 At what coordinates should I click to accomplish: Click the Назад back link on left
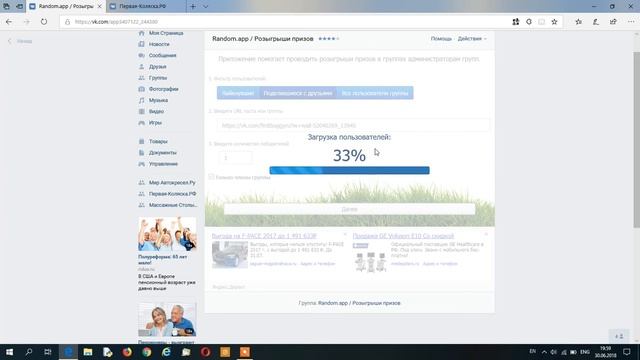pyautogui.click(x=20, y=41)
